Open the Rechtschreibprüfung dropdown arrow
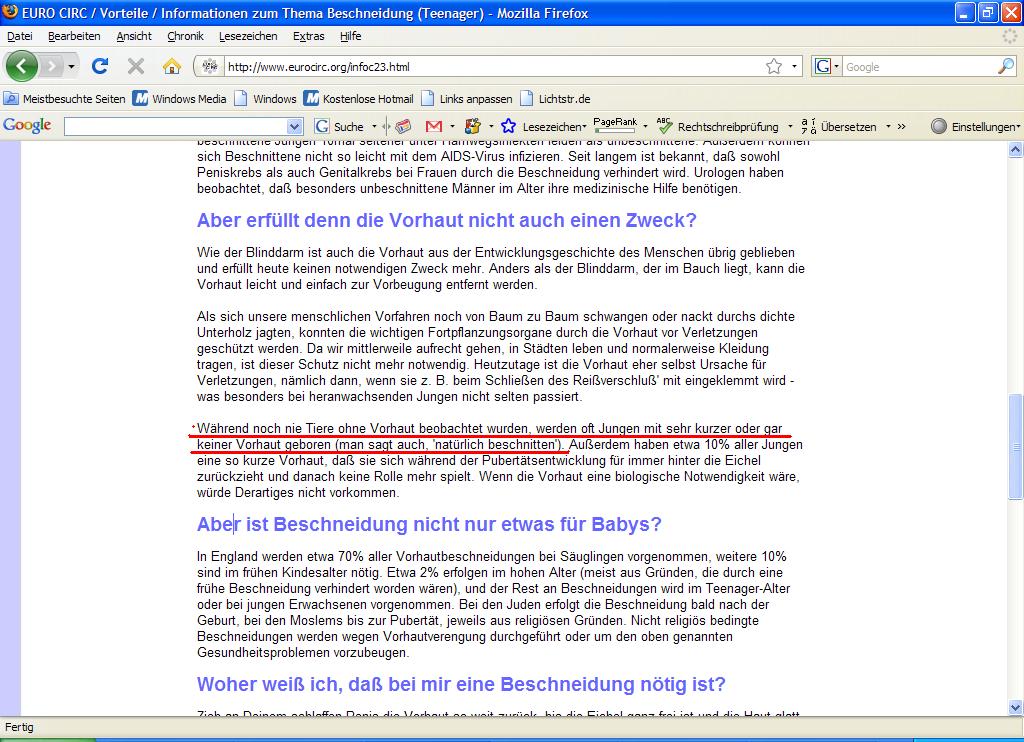1024x742 pixels. [x=790, y=127]
